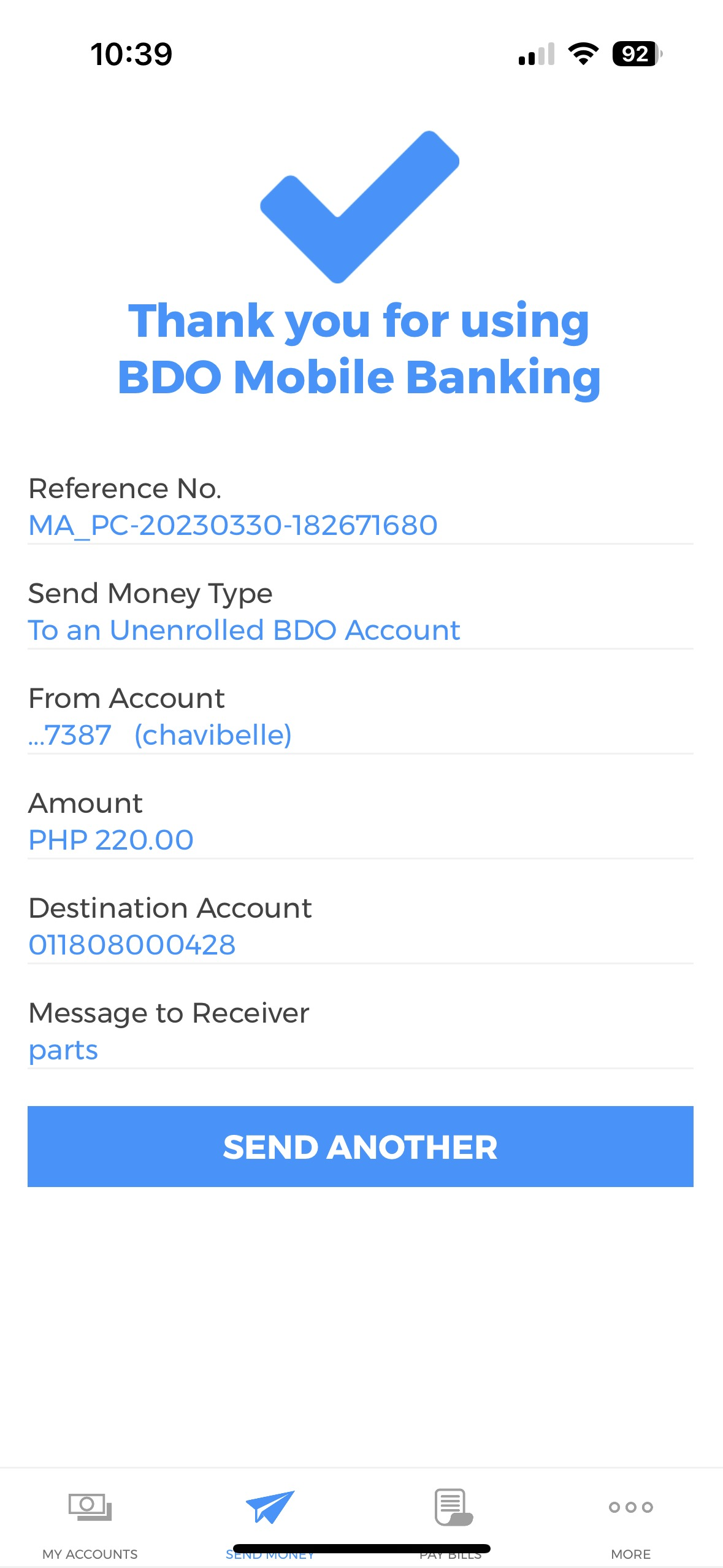Tap the From Account ...7387 (chavibelle) value
723x1568 pixels.
[x=160, y=735]
